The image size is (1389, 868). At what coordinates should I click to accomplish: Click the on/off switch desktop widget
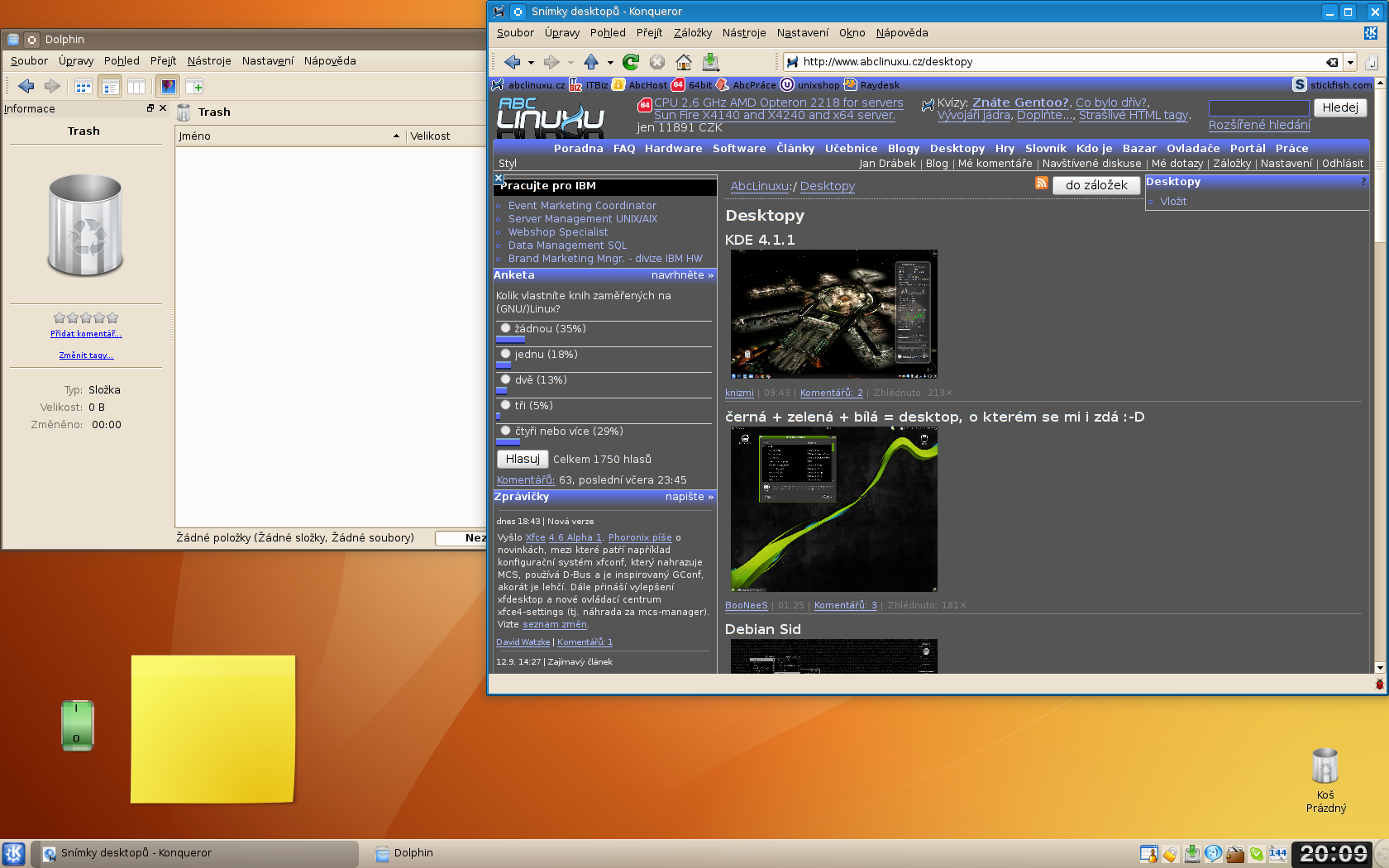pyautogui.click(x=78, y=725)
